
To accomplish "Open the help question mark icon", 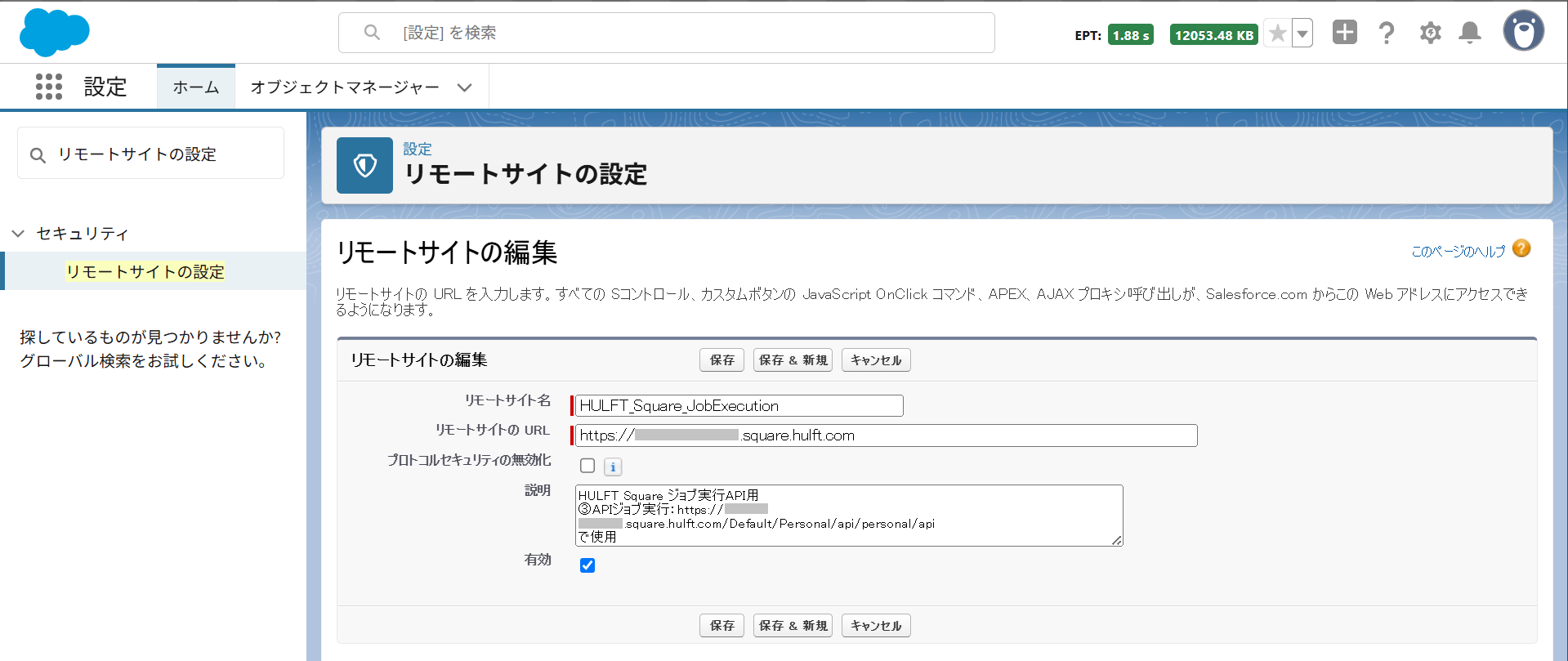I will coord(1387,33).
